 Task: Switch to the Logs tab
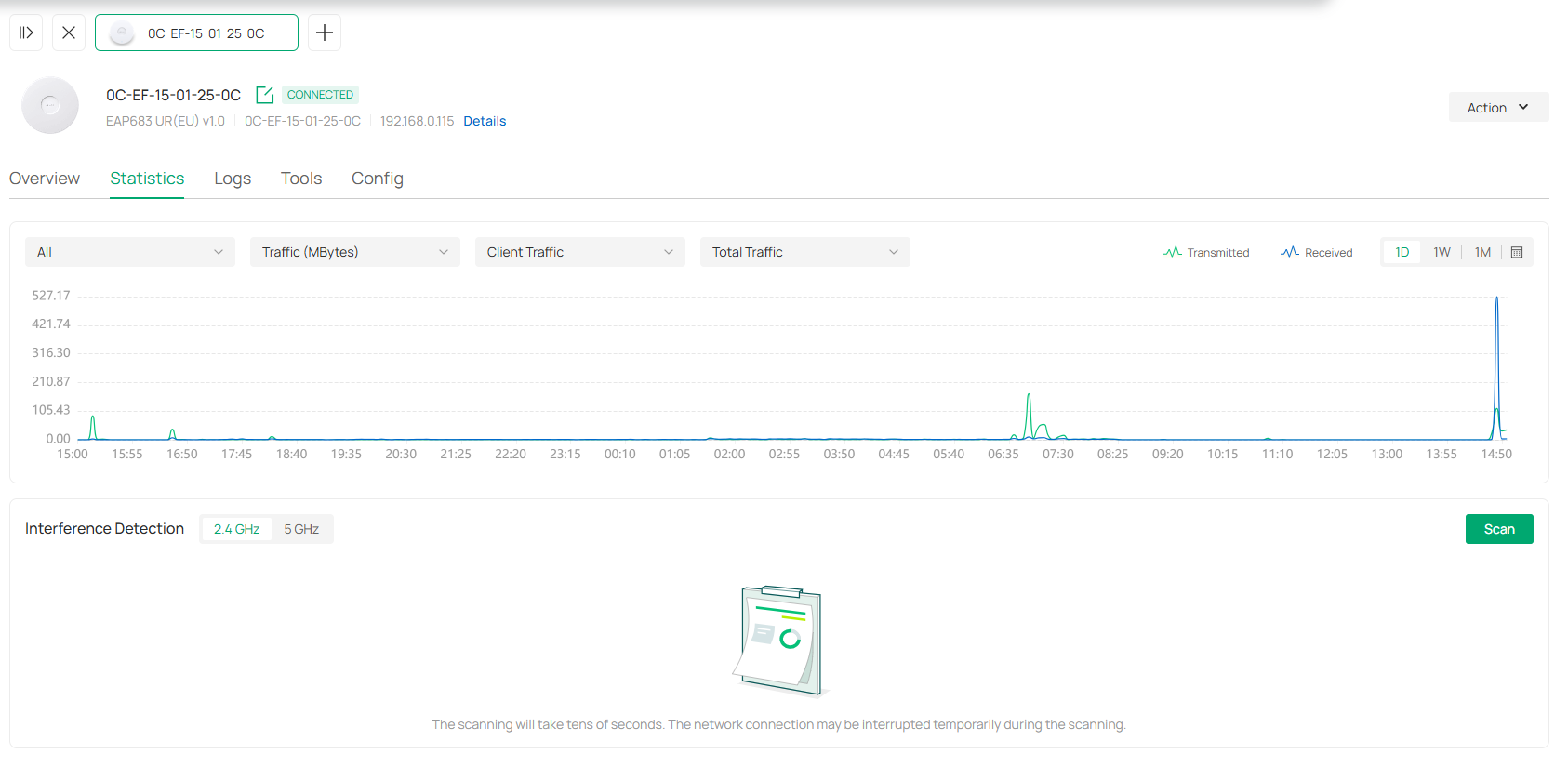coord(233,179)
